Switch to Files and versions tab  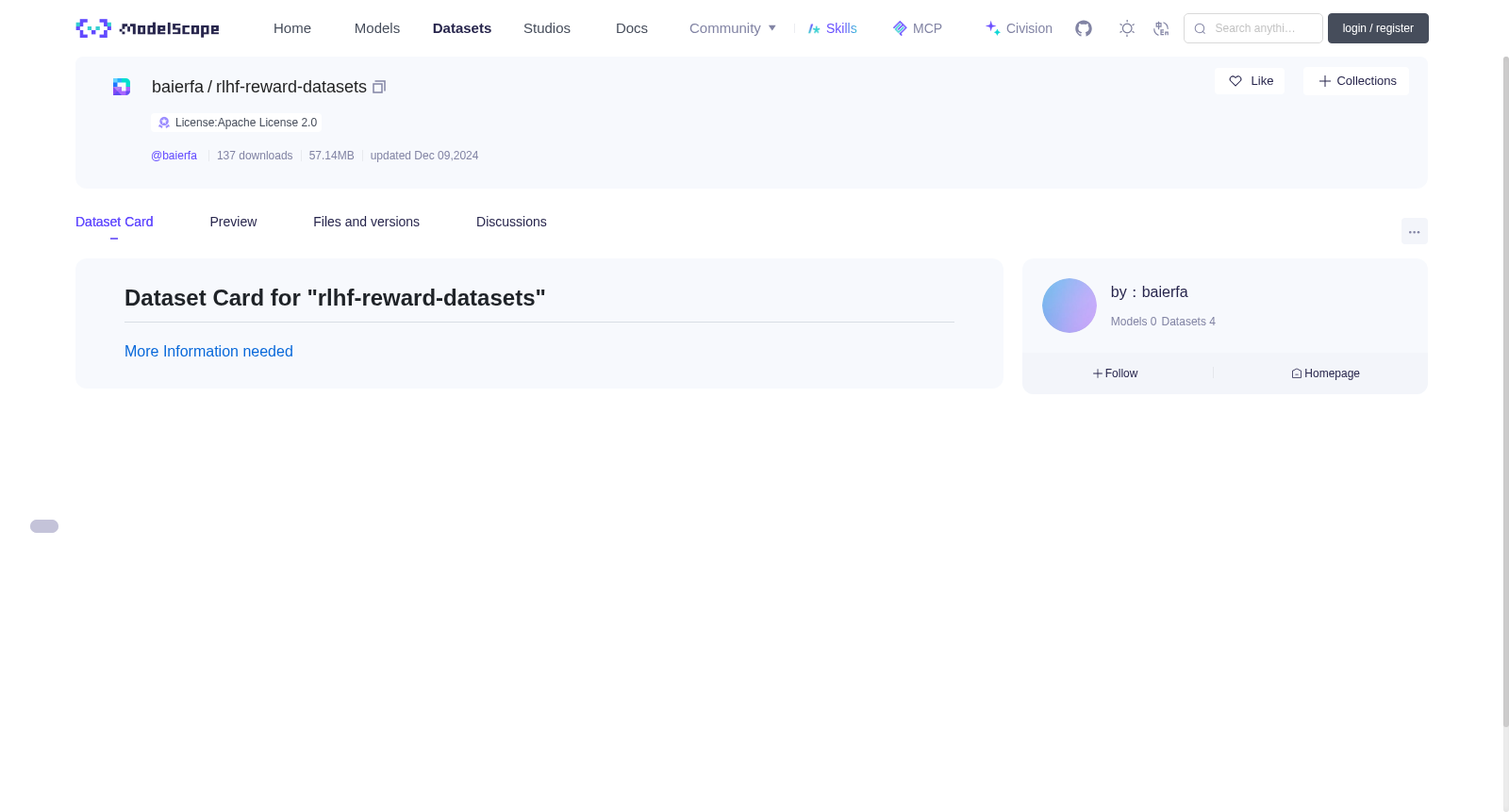click(x=366, y=222)
